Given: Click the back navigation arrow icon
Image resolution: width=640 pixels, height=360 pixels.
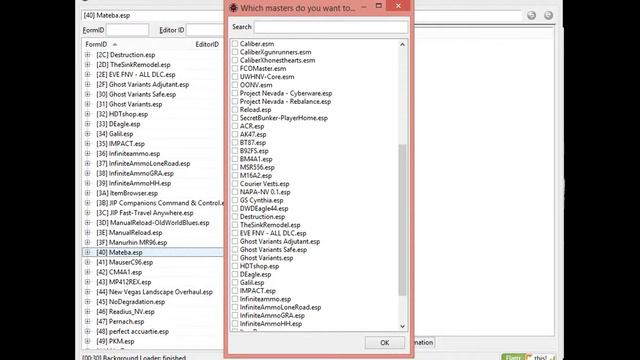Looking at the screenshot, I should click(531, 15).
